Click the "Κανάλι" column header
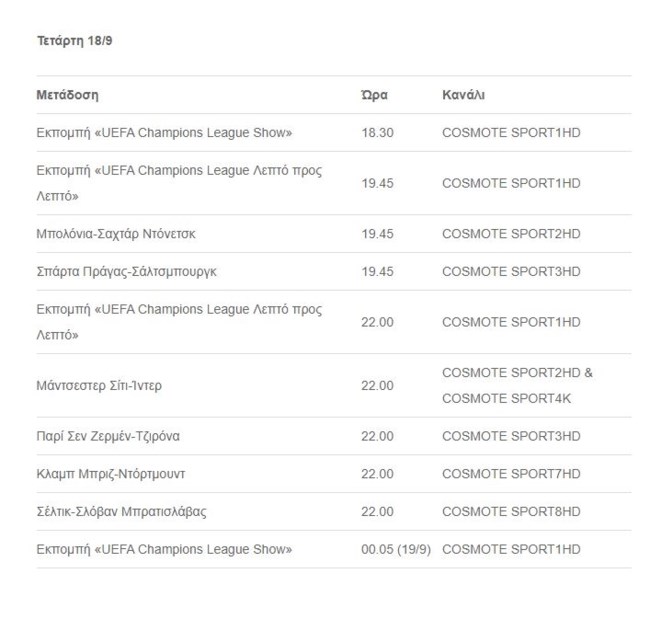This screenshot has width=650, height=619. pos(463,95)
